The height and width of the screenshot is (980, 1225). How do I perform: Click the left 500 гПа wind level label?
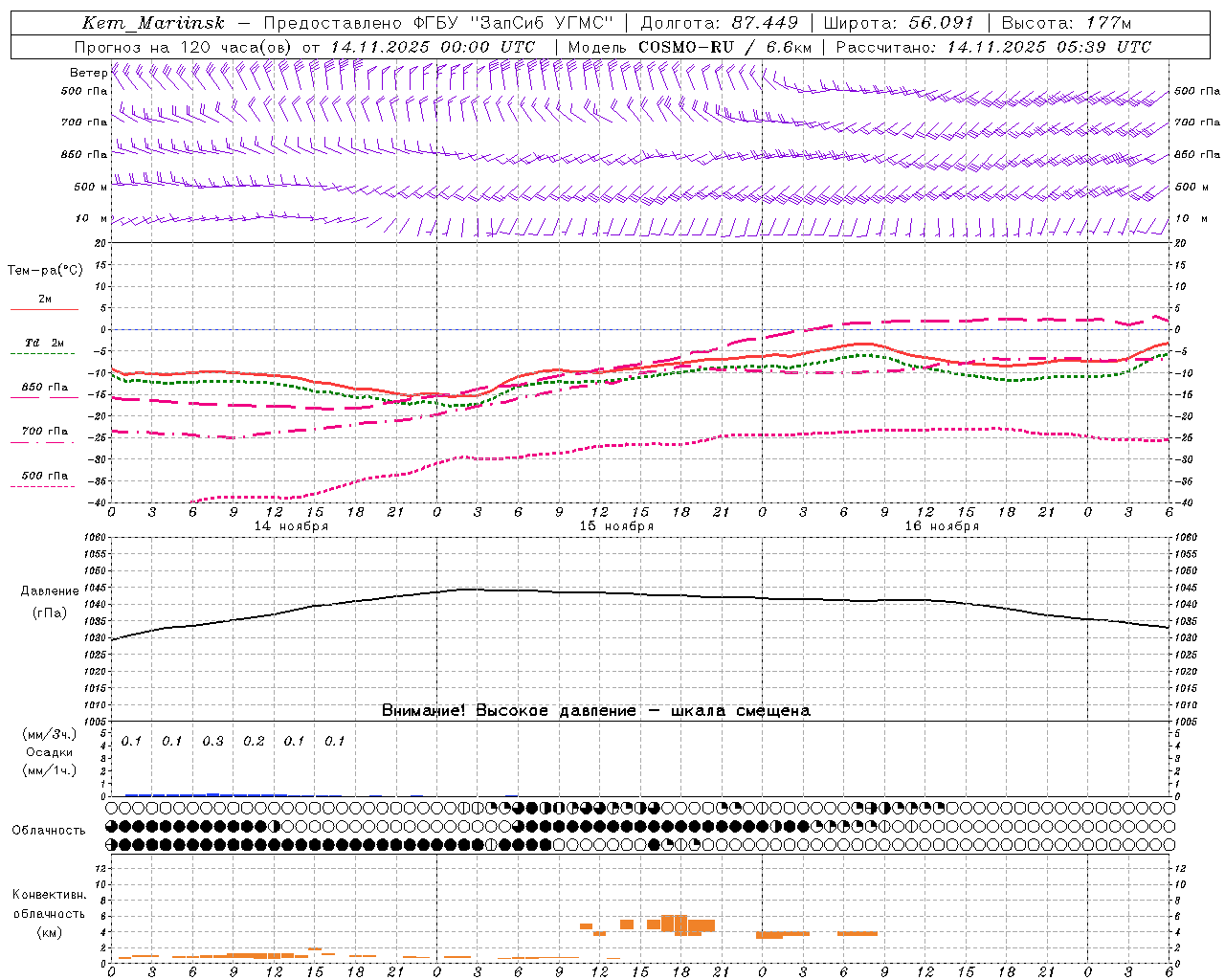(x=84, y=92)
